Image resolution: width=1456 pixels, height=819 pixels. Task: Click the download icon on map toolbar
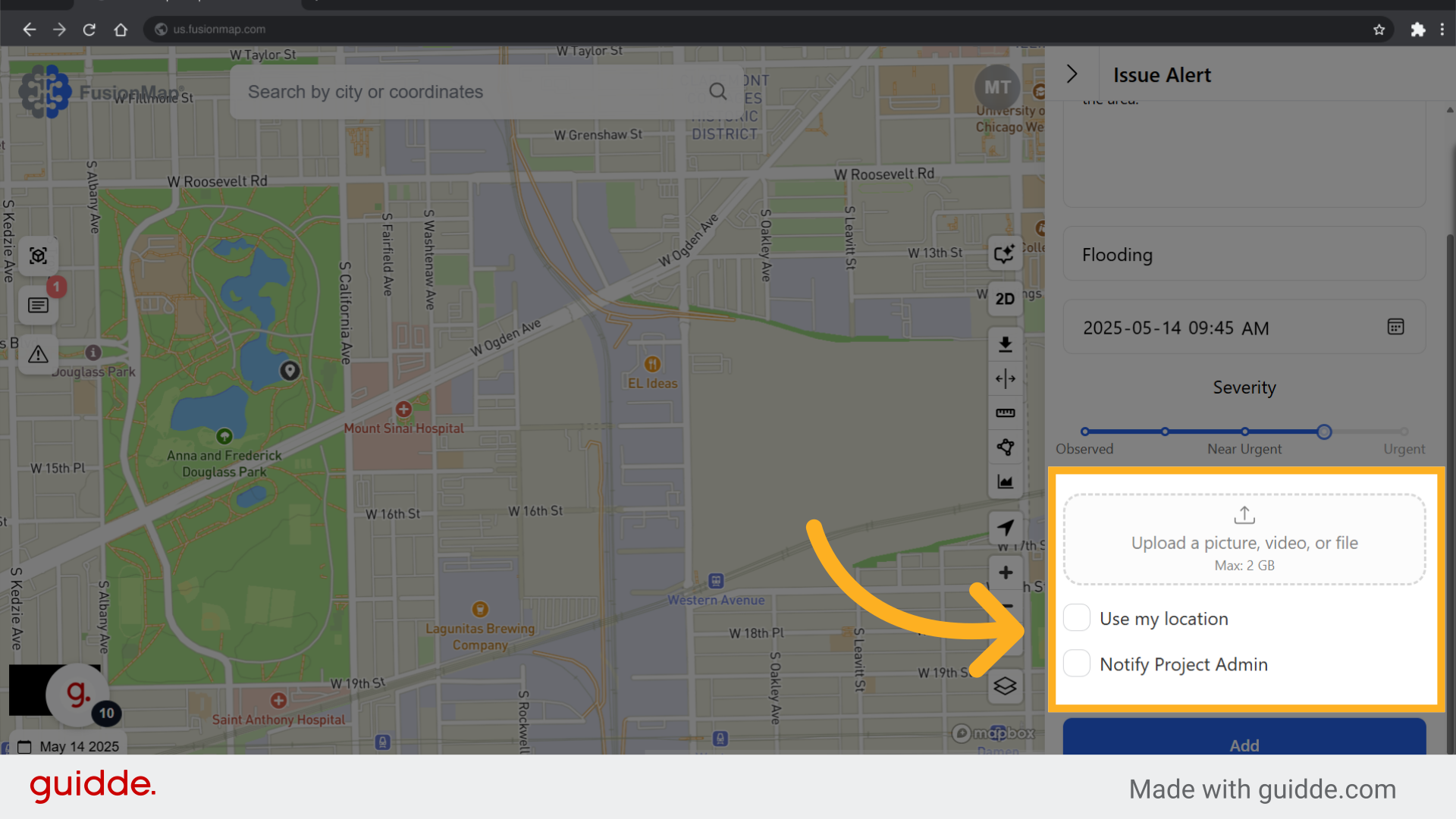[x=1005, y=344]
